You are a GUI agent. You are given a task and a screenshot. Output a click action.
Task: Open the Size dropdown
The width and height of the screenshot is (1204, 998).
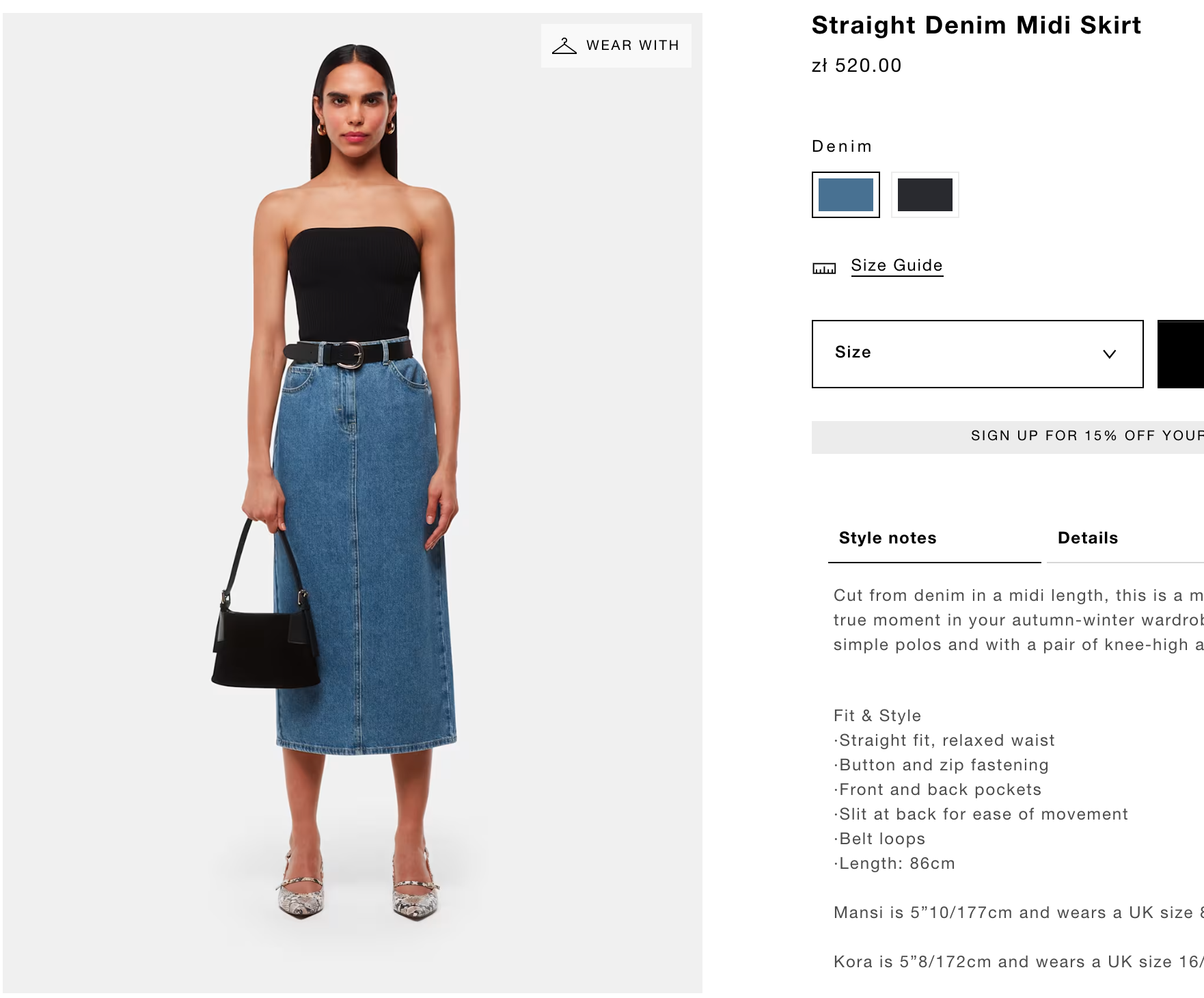[x=976, y=353]
